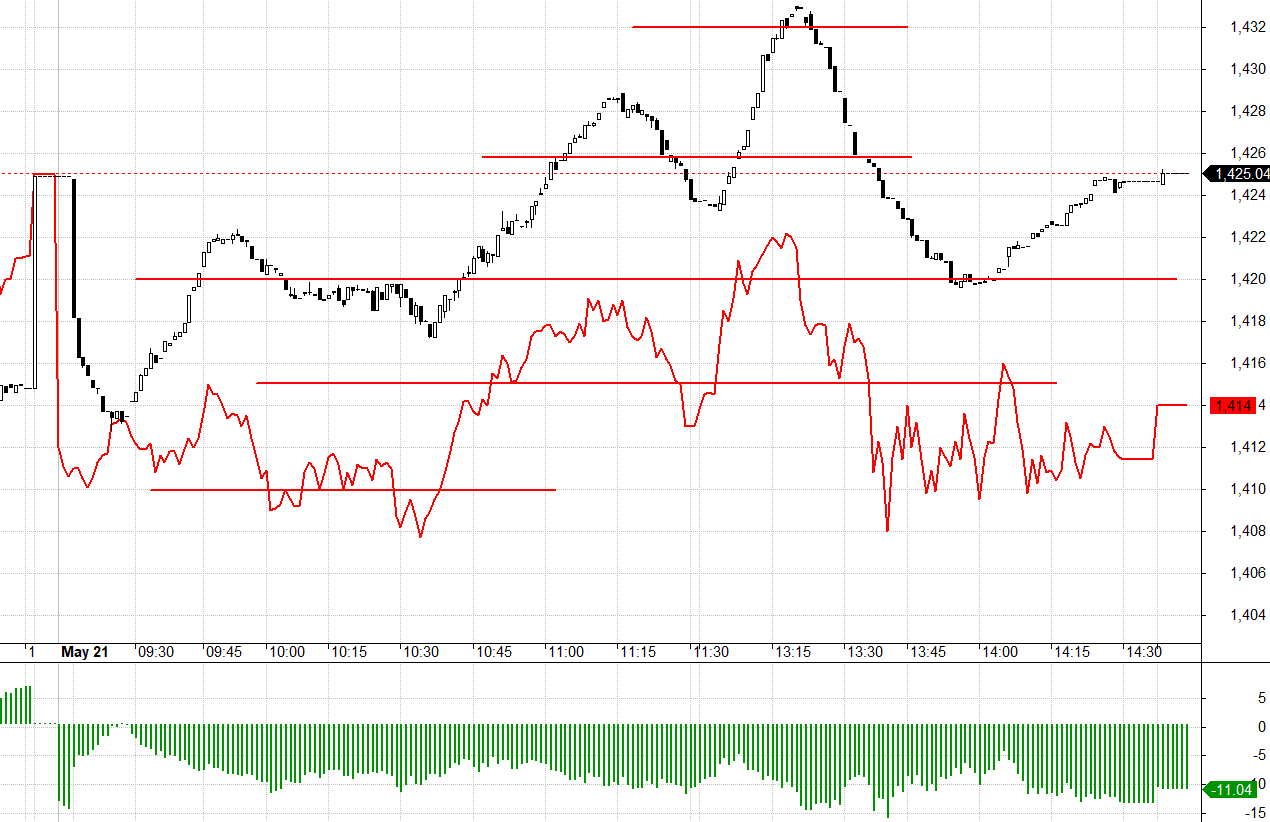
Task: Click the 13:15 time axis label
Action: (793, 652)
